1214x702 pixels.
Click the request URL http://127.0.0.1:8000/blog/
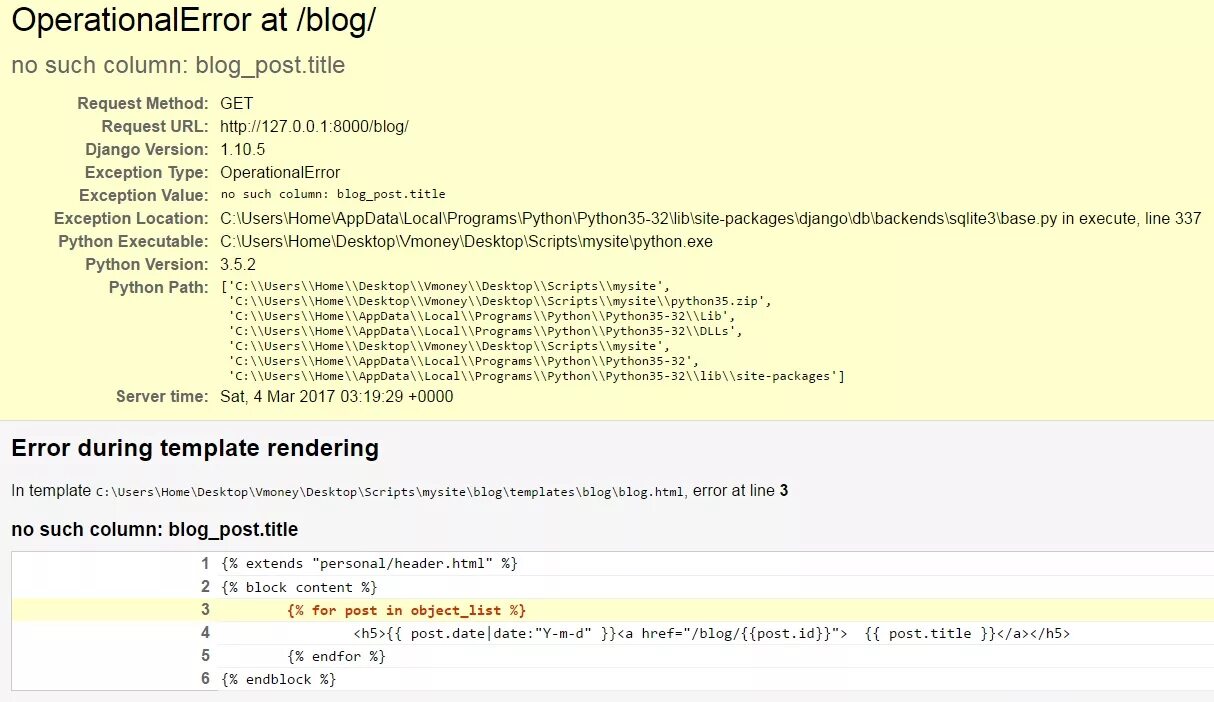pos(314,127)
